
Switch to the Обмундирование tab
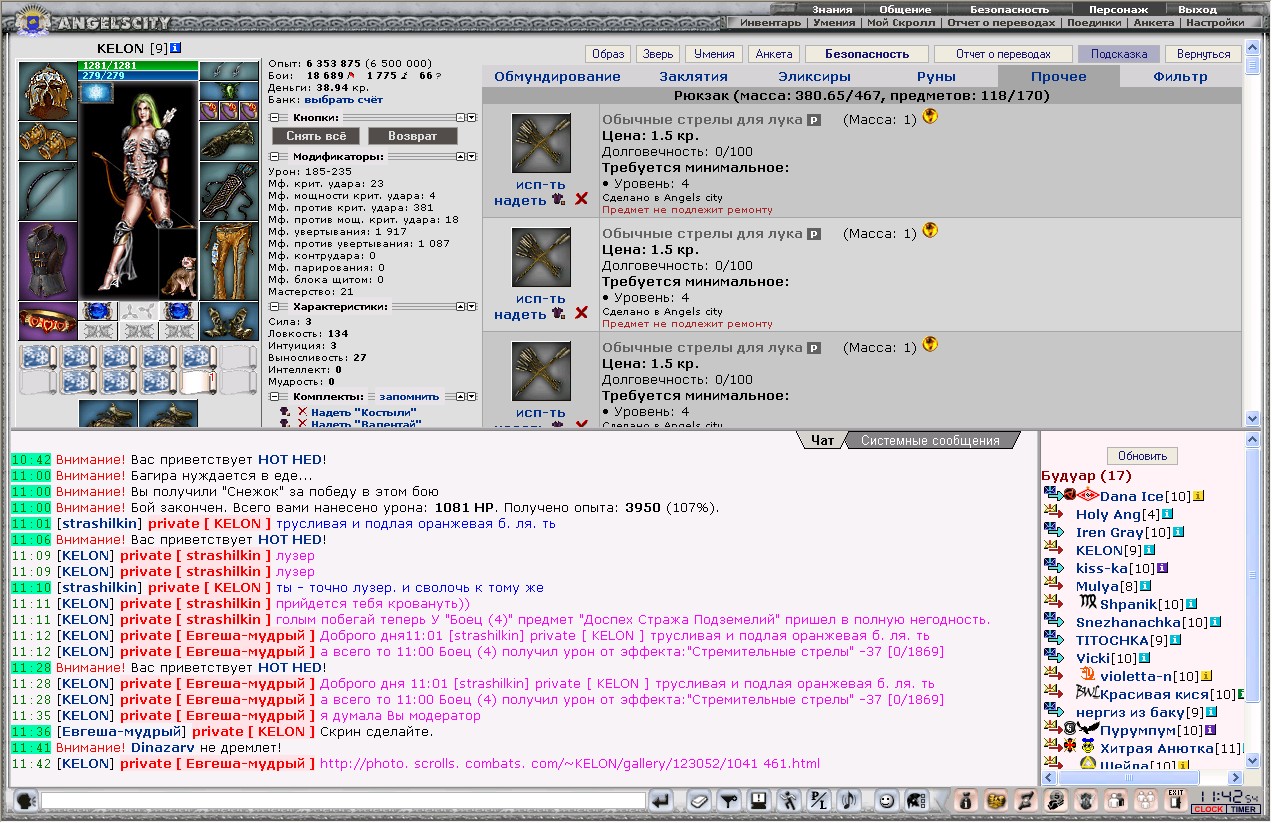[x=557, y=77]
